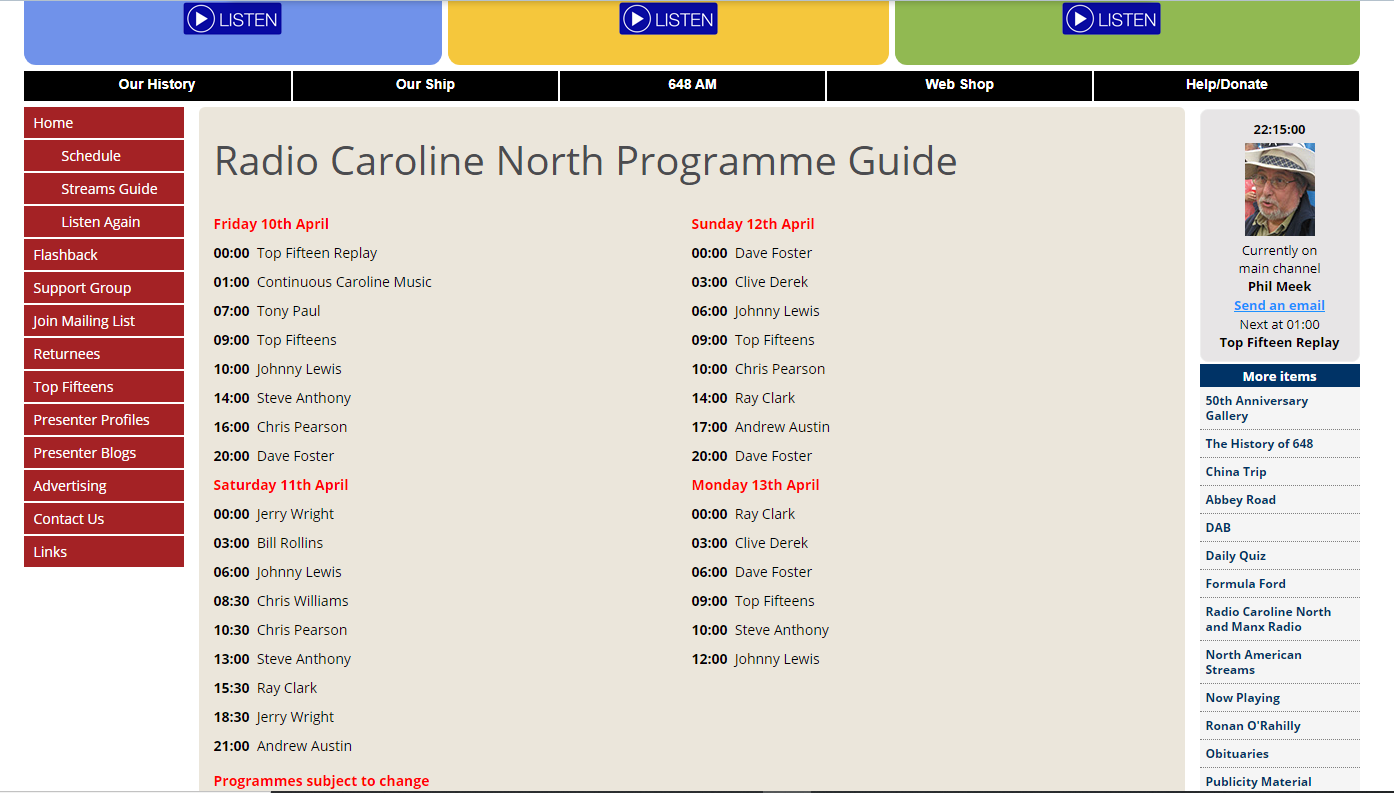
Task: Open Top Fifteens in the sidebar menu
Action: [104, 387]
